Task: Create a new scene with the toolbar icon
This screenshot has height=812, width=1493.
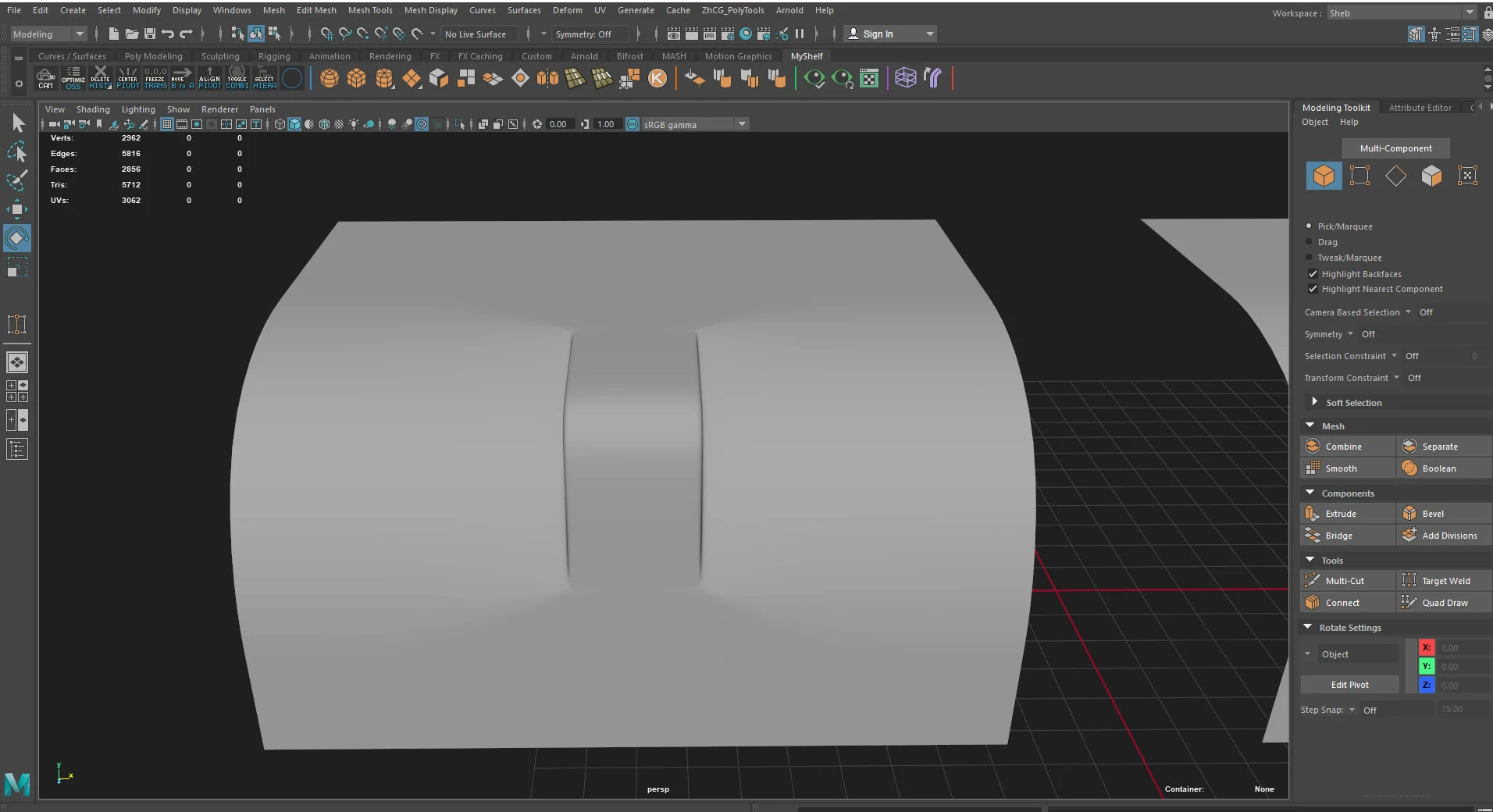Action: pyautogui.click(x=114, y=34)
